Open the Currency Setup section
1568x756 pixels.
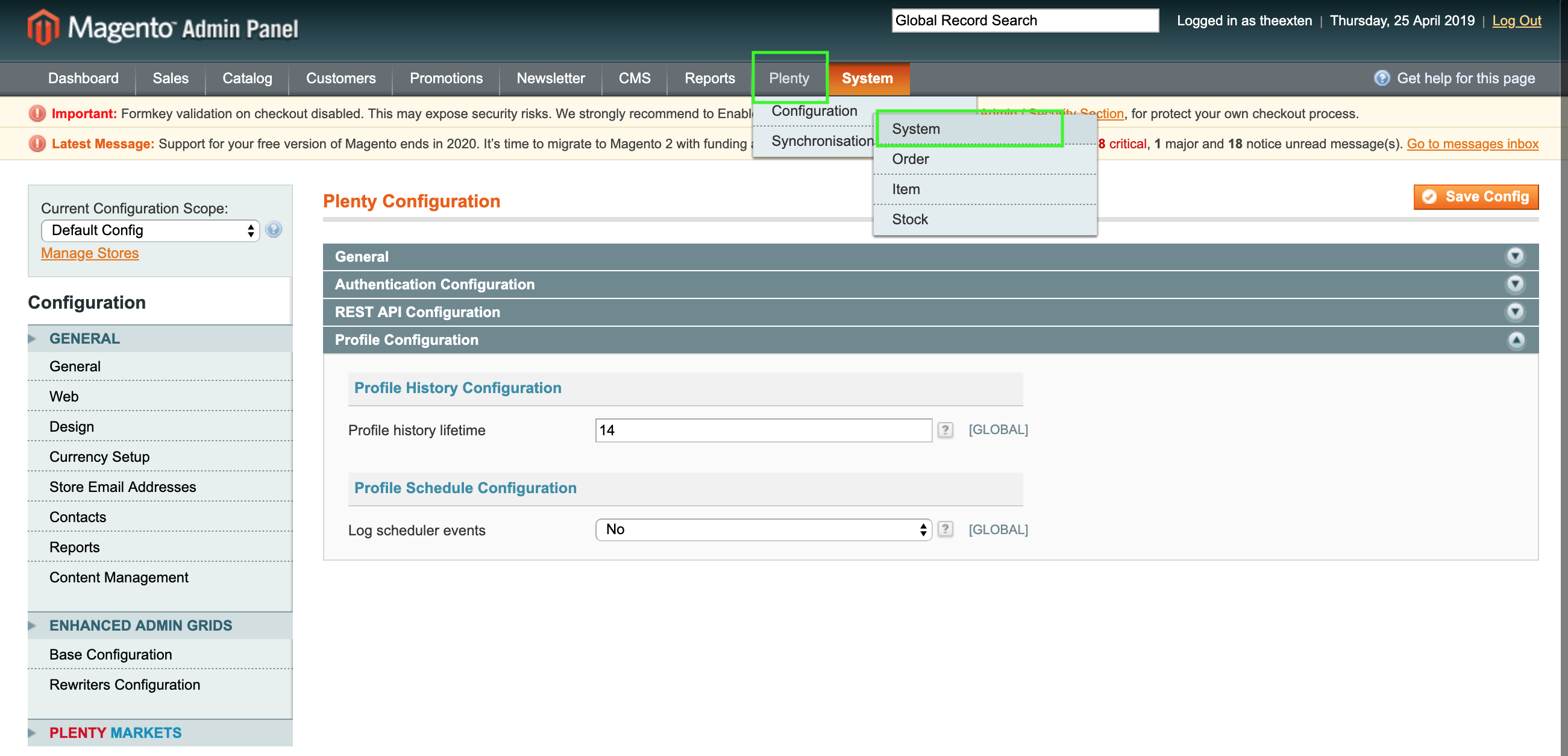pos(160,457)
